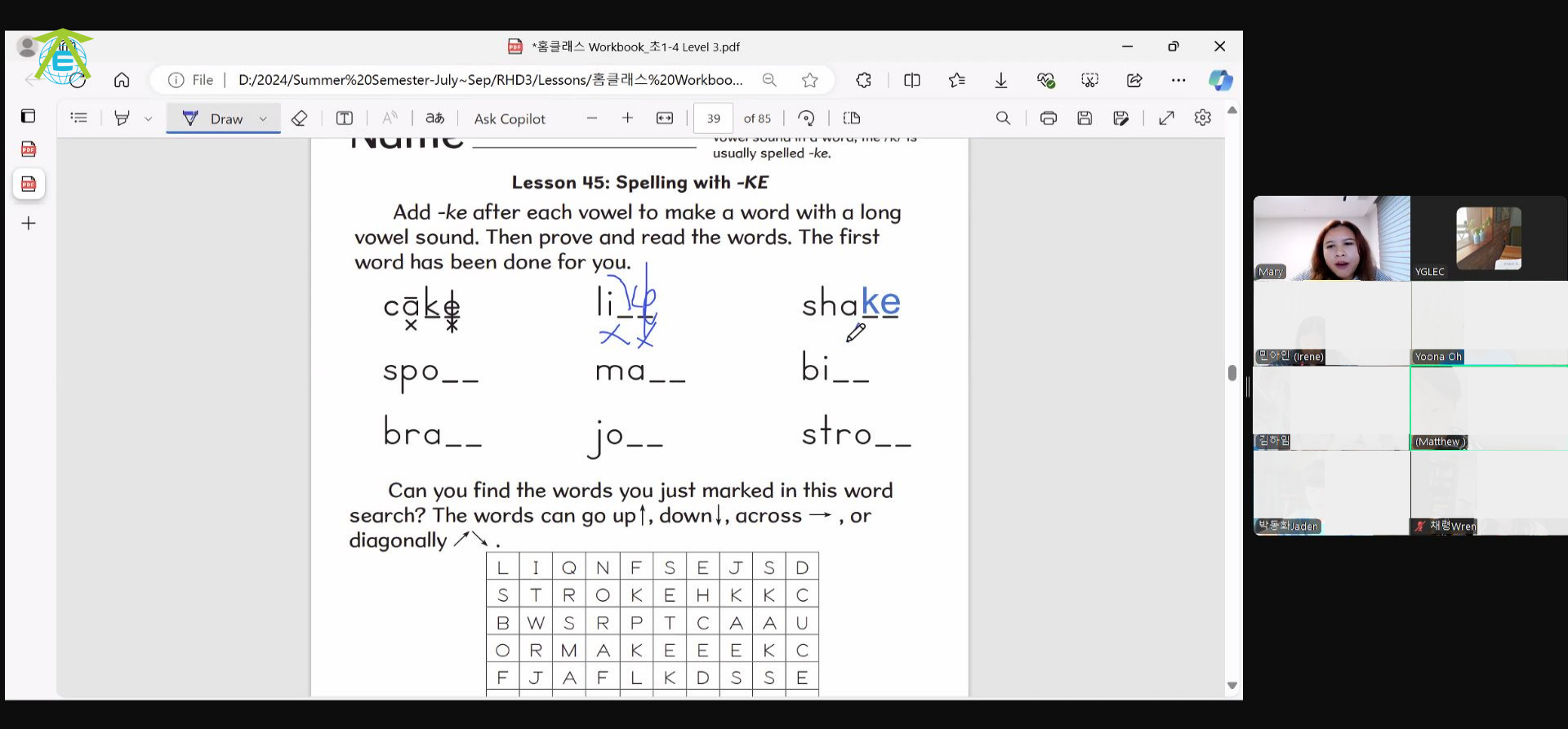
Task: Open browser Extensions menu
Action: [x=863, y=80]
